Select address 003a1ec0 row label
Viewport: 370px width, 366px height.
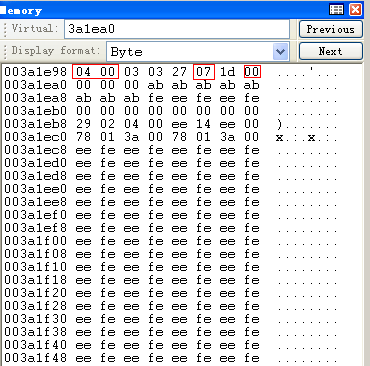(x=35, y=137)
